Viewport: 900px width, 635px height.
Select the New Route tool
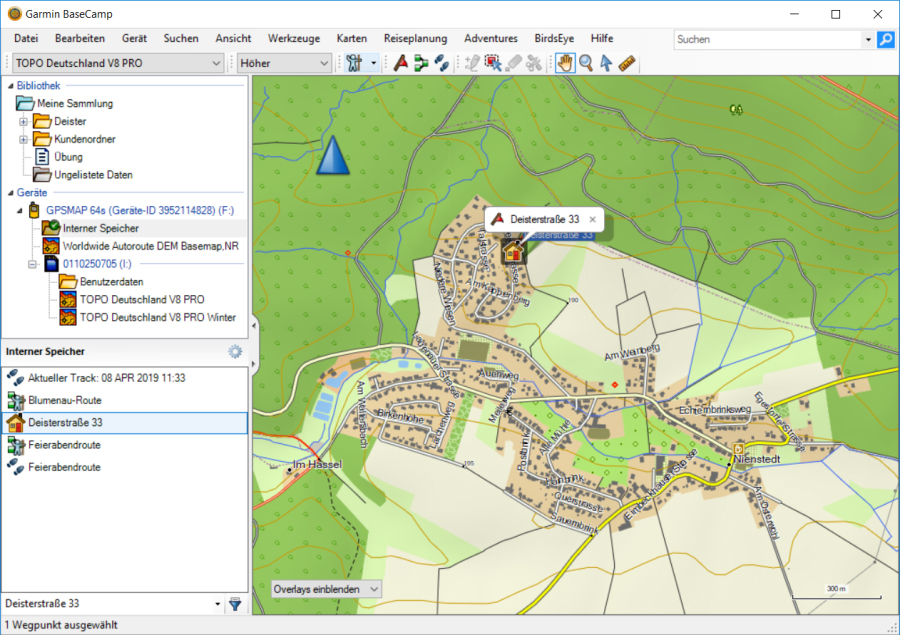point(421,63)
